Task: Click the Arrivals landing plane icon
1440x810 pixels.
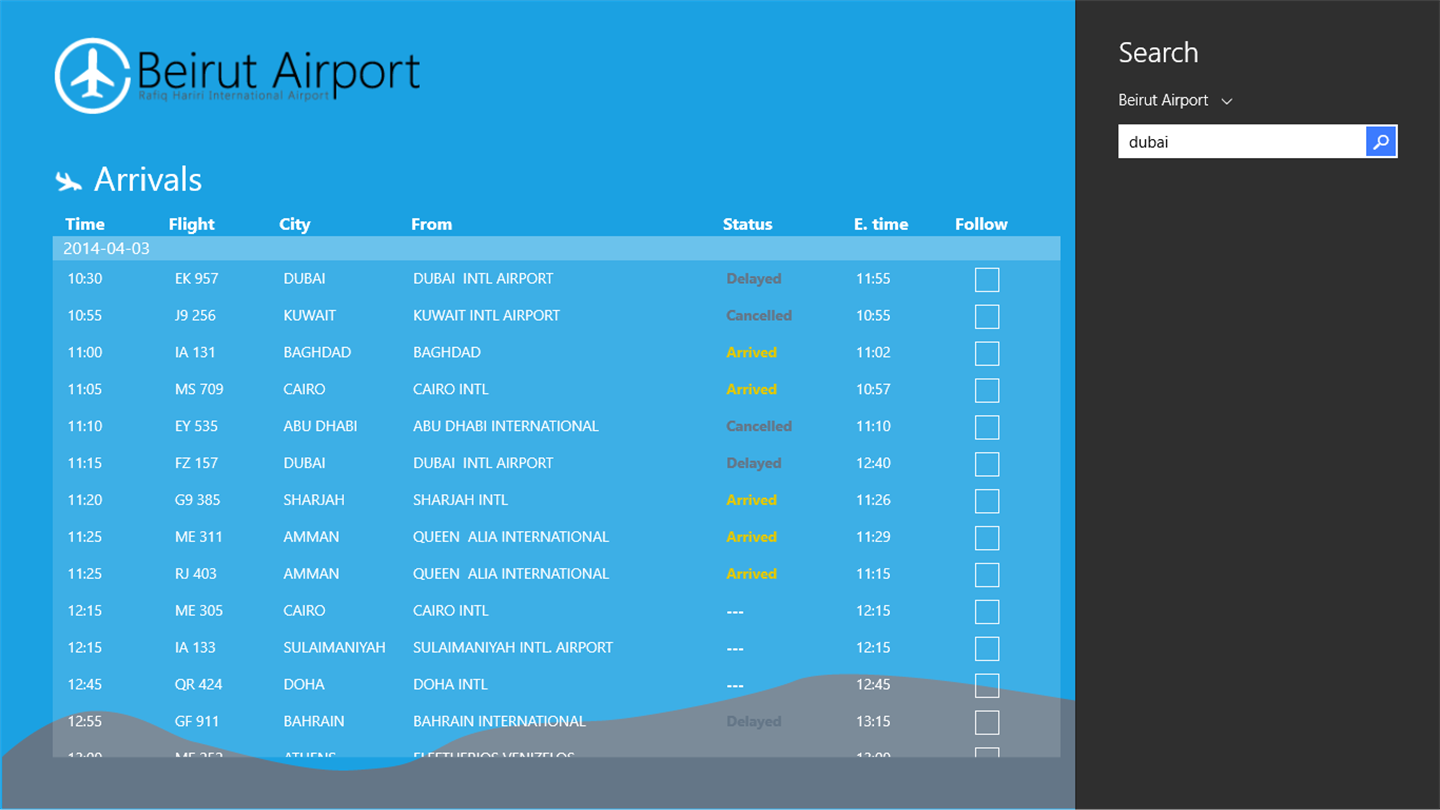Action: coord(68,181)
